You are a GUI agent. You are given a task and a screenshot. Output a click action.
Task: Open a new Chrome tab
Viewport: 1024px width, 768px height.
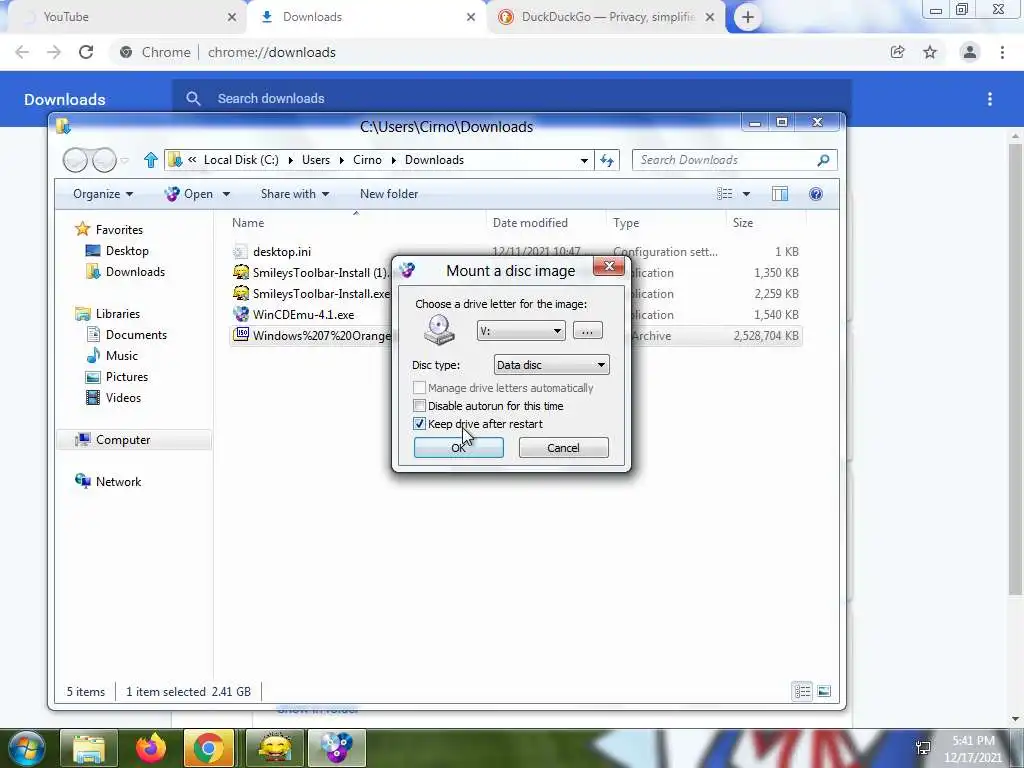[x=748, y=17]
